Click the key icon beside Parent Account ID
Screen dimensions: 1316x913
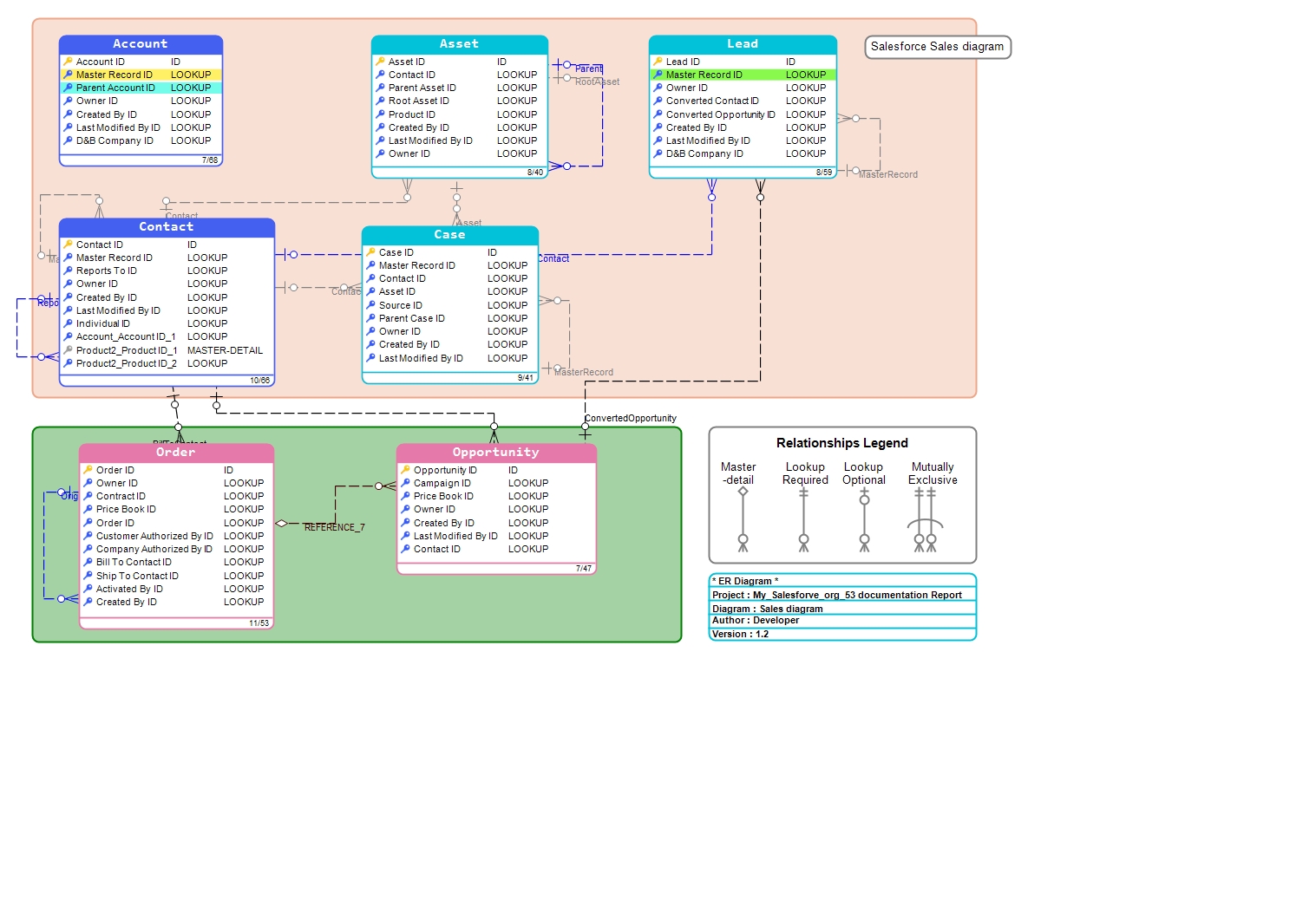coord(68,88)
